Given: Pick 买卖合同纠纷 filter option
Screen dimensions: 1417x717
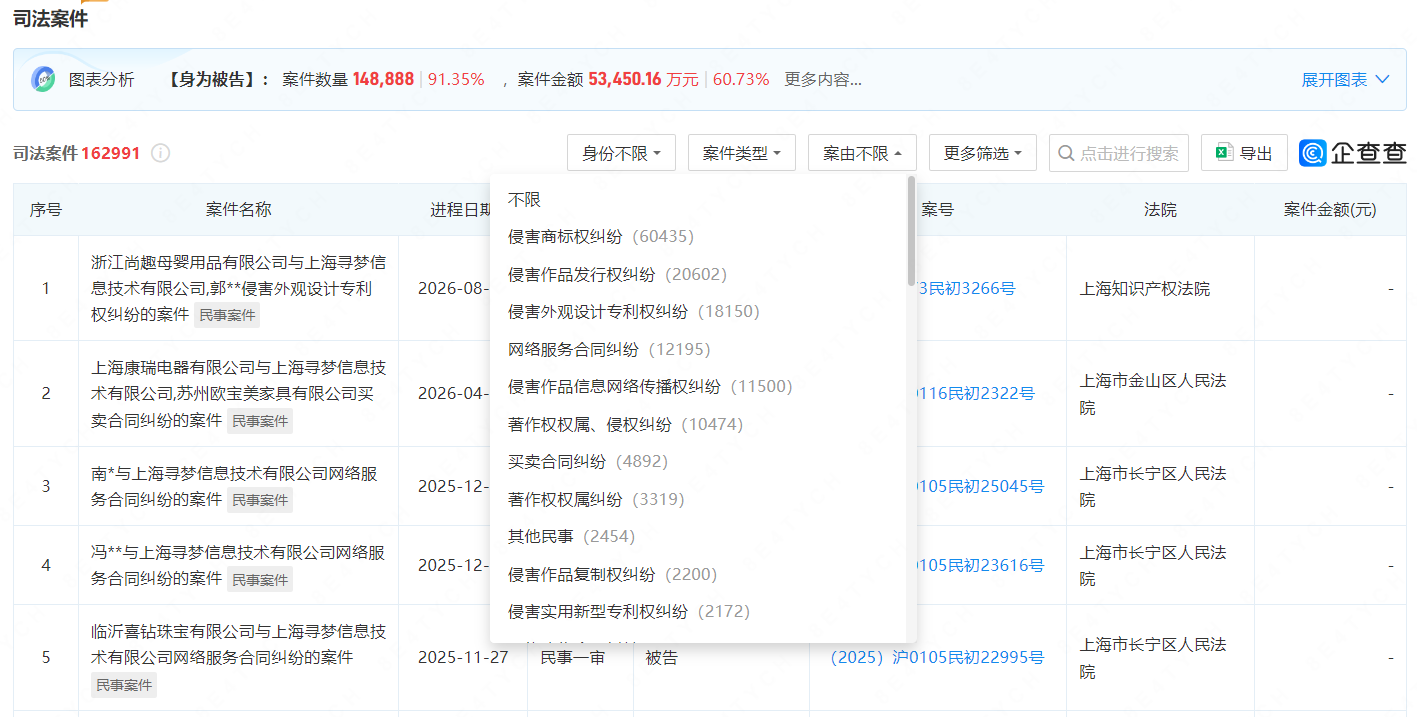Looking at the screenshot, I should click(x=587, y=462).
